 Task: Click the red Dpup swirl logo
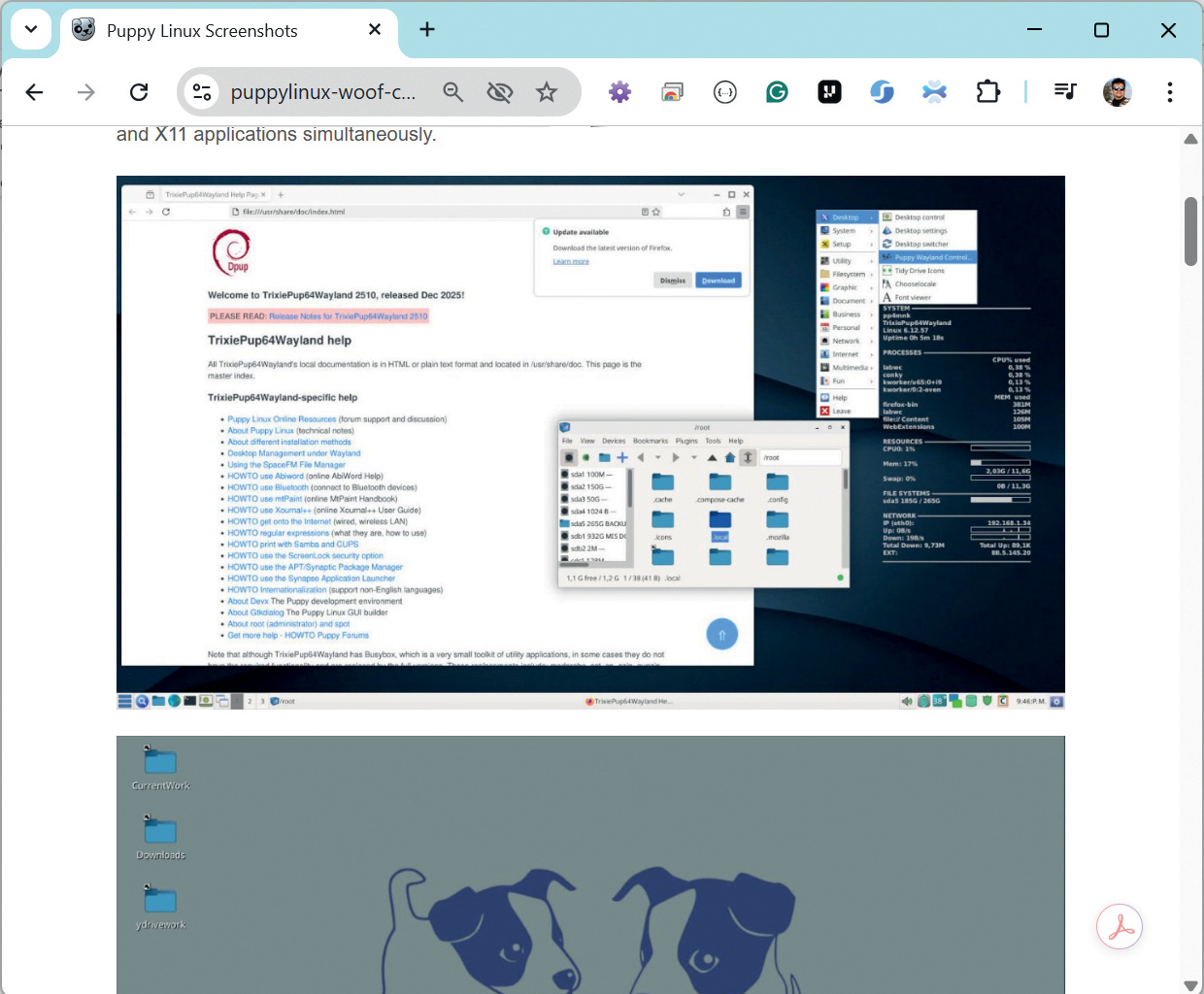[x=232, y=251]
